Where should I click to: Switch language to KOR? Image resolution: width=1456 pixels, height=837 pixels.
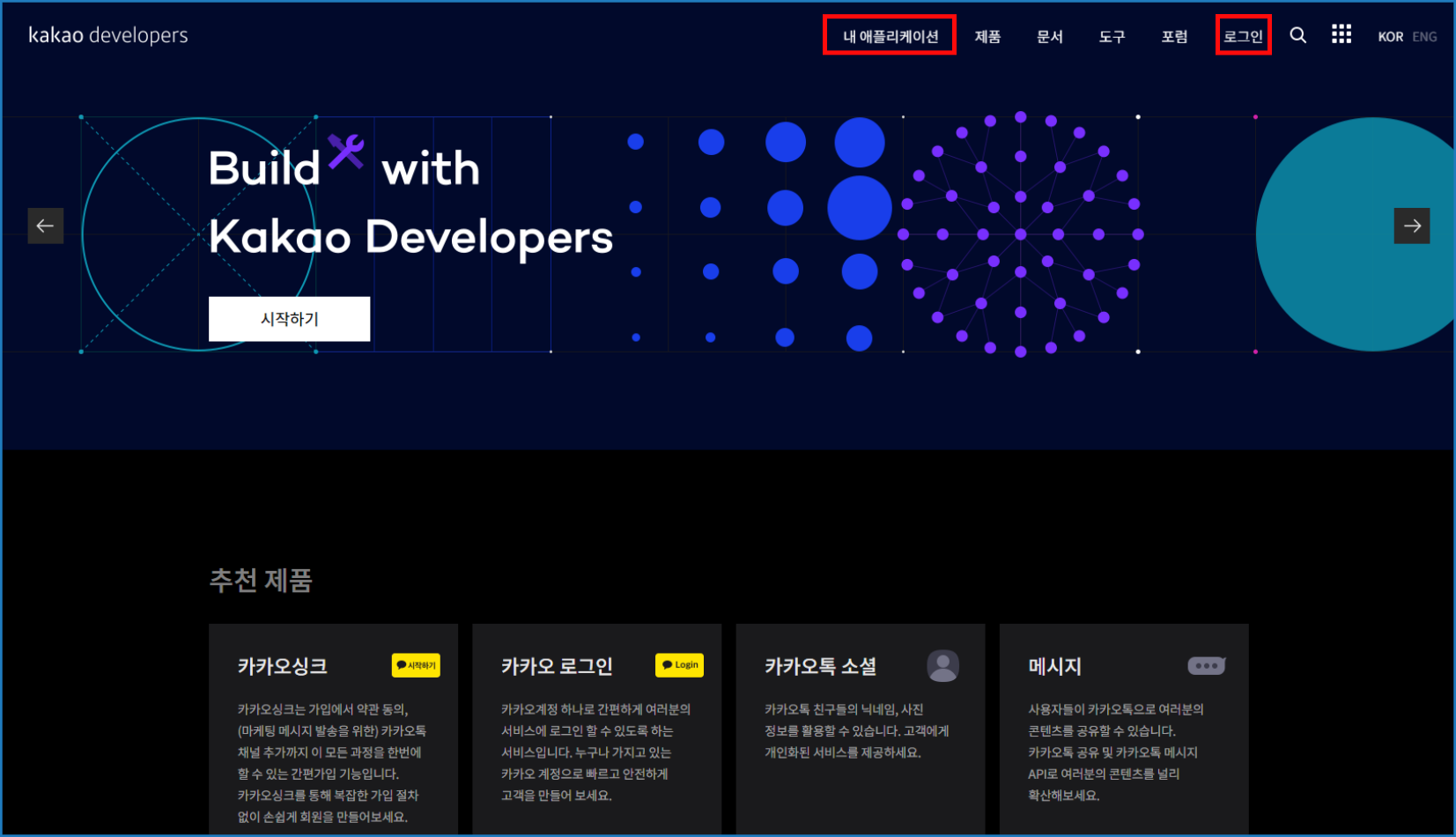1390,37
